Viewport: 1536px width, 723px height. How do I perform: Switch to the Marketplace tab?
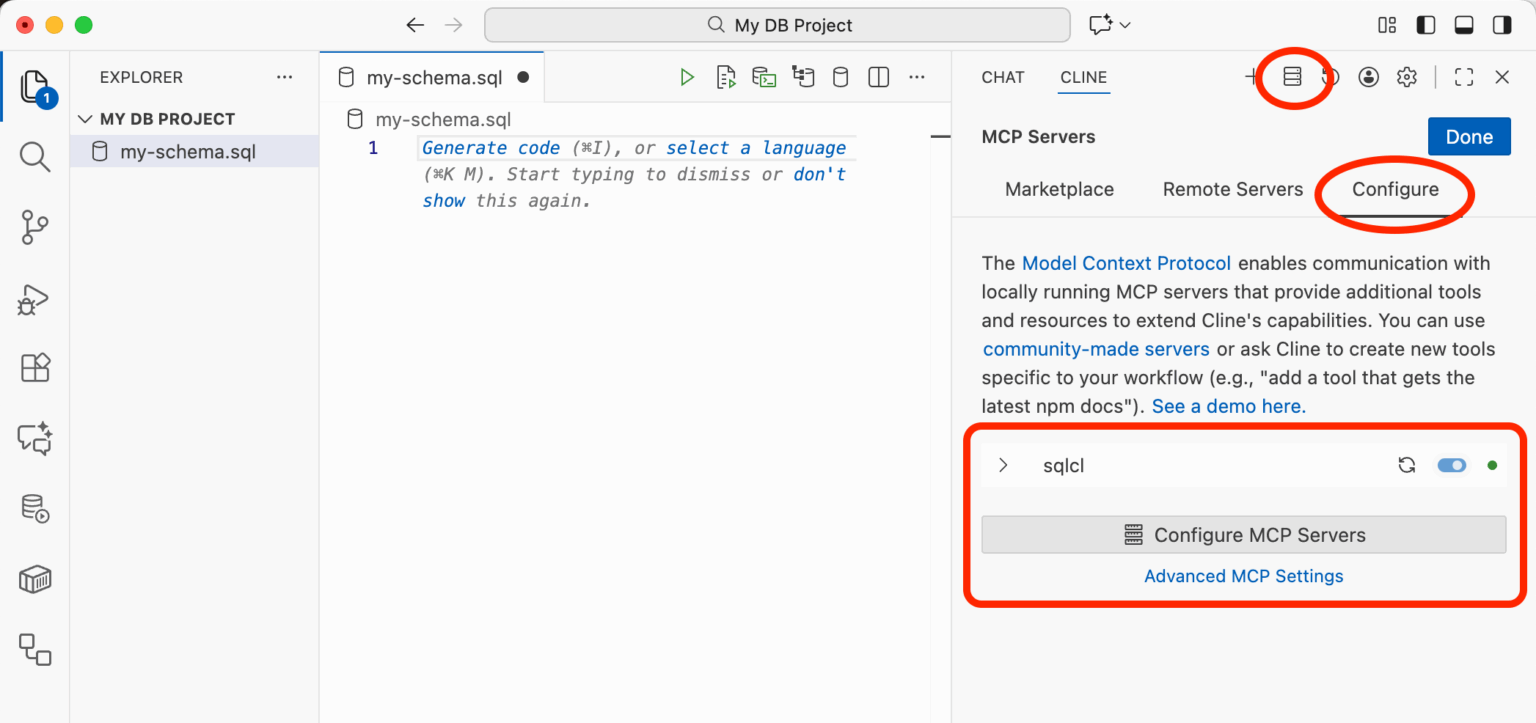pyautogui.click(x=1059, y=189)
